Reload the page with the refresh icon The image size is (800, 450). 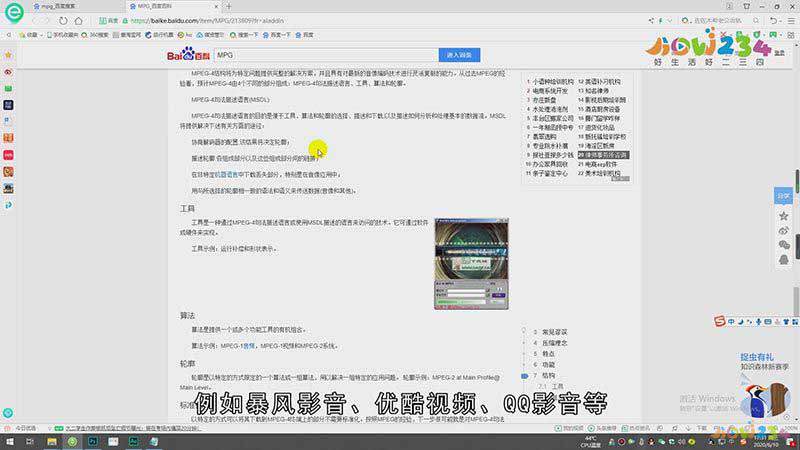tap(63, 21)
